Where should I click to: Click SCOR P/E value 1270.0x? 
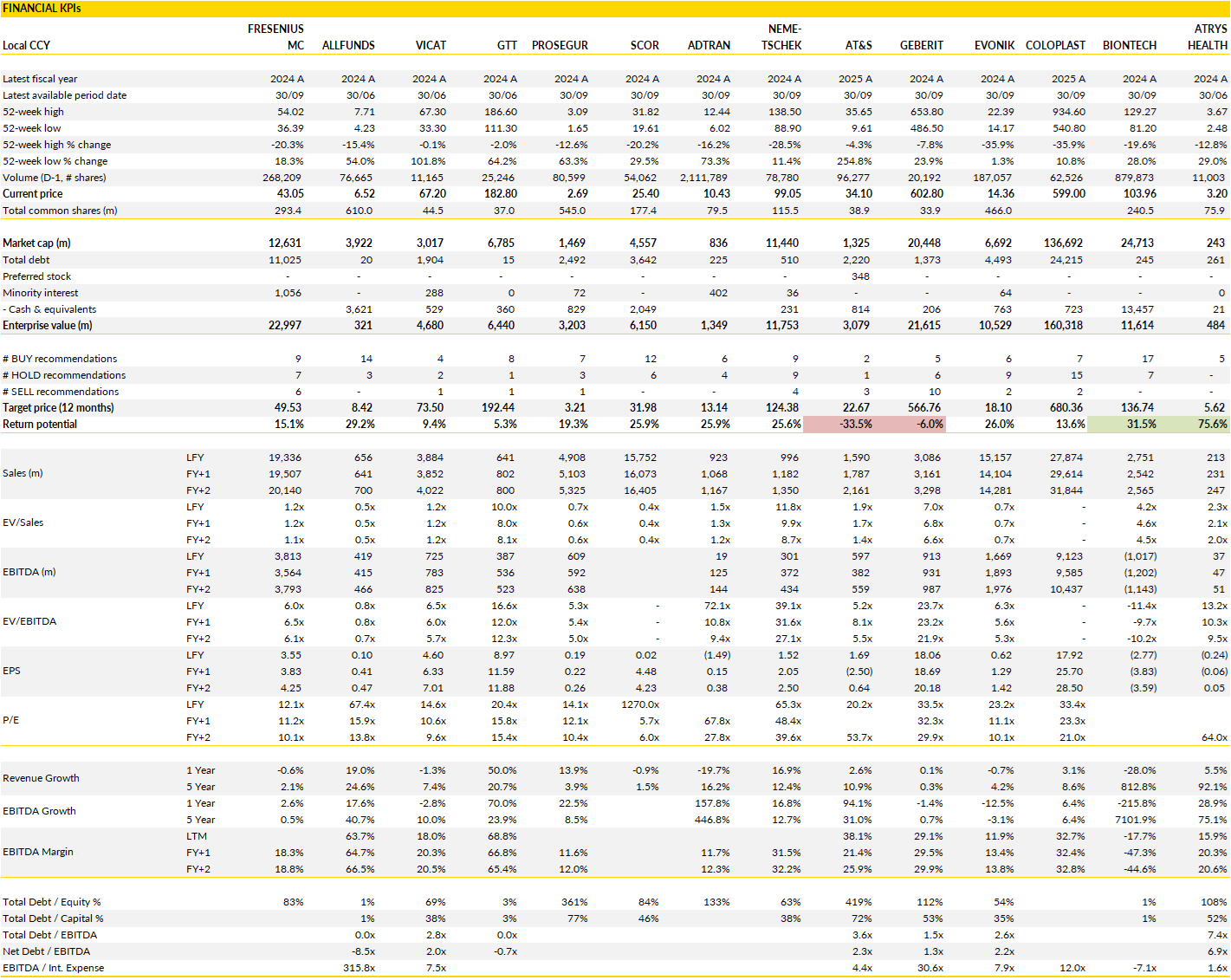(640, 705)
